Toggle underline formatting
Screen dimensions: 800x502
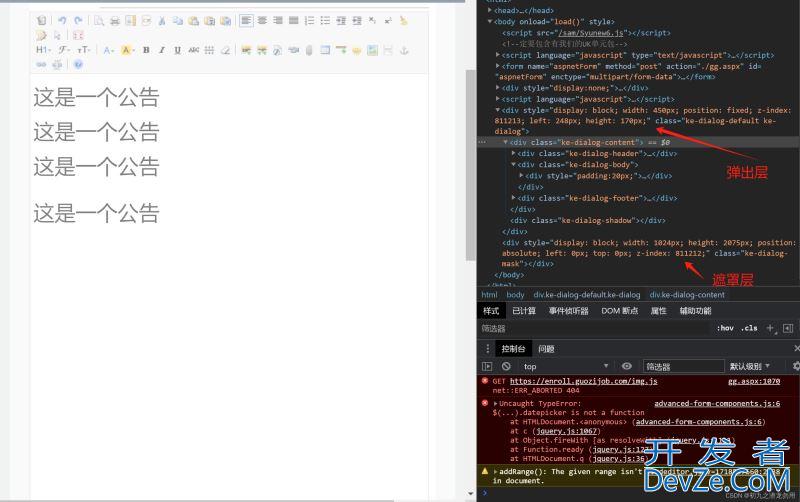(x=178, y=50)
